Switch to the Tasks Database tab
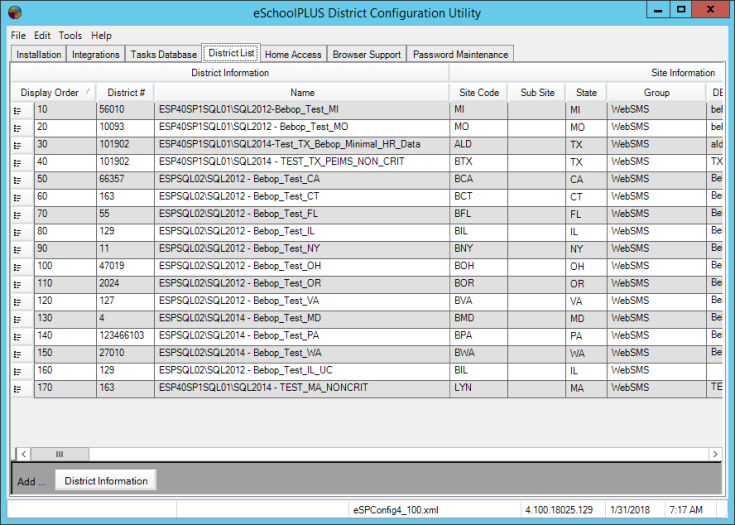This screenshot has width=735, height=525. point(163,54)
